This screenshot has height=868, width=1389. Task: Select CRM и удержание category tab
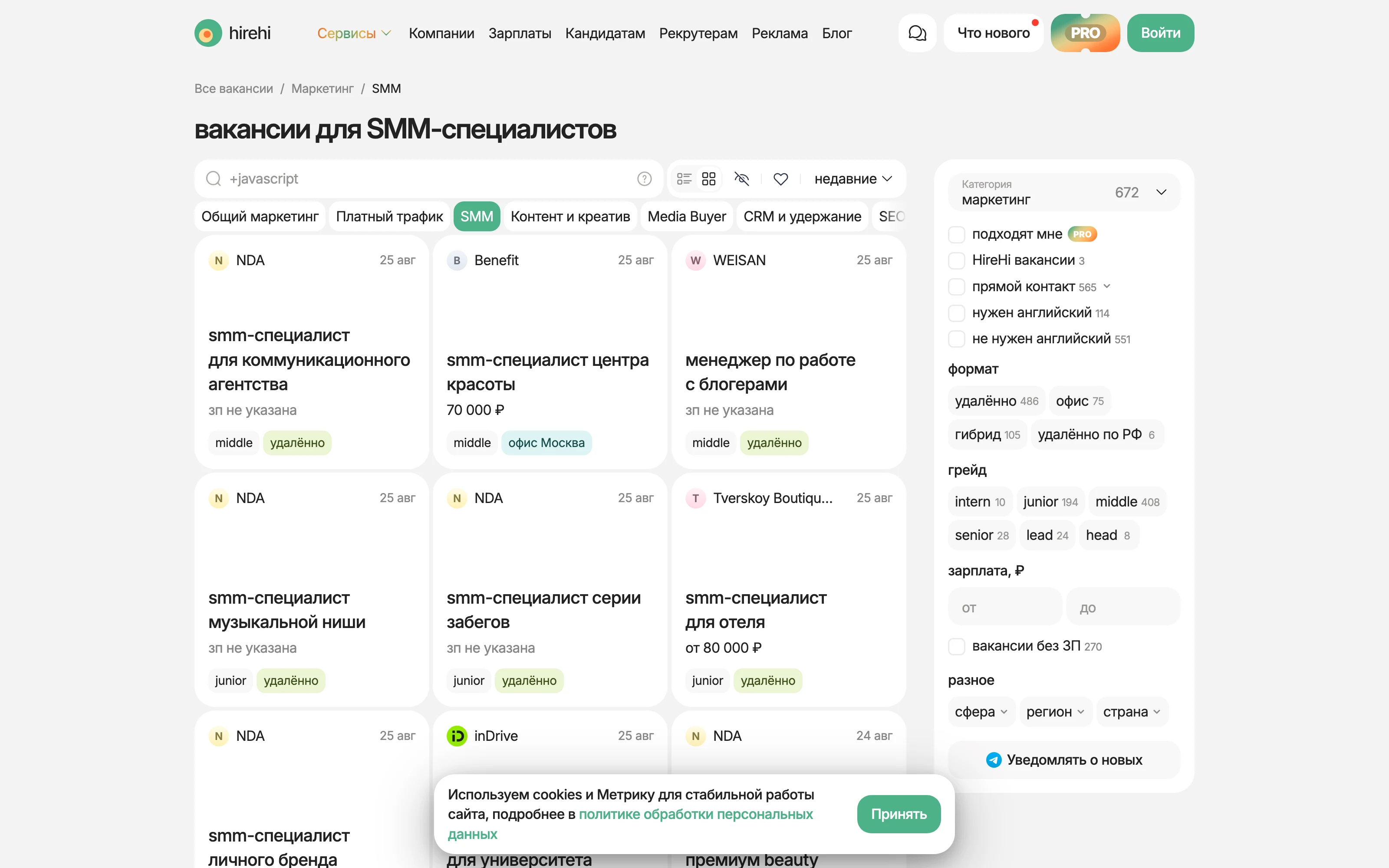click(x=802, y=217)
